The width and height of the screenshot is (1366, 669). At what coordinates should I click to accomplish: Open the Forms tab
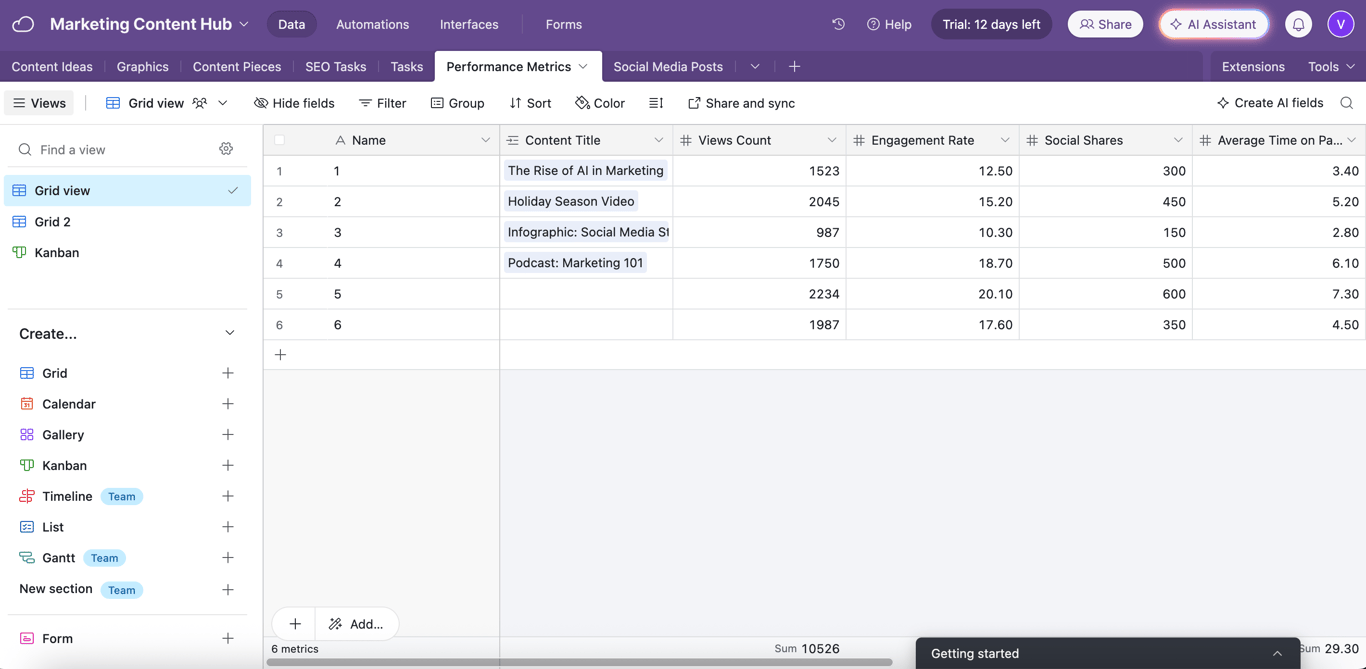click(564, 24)
